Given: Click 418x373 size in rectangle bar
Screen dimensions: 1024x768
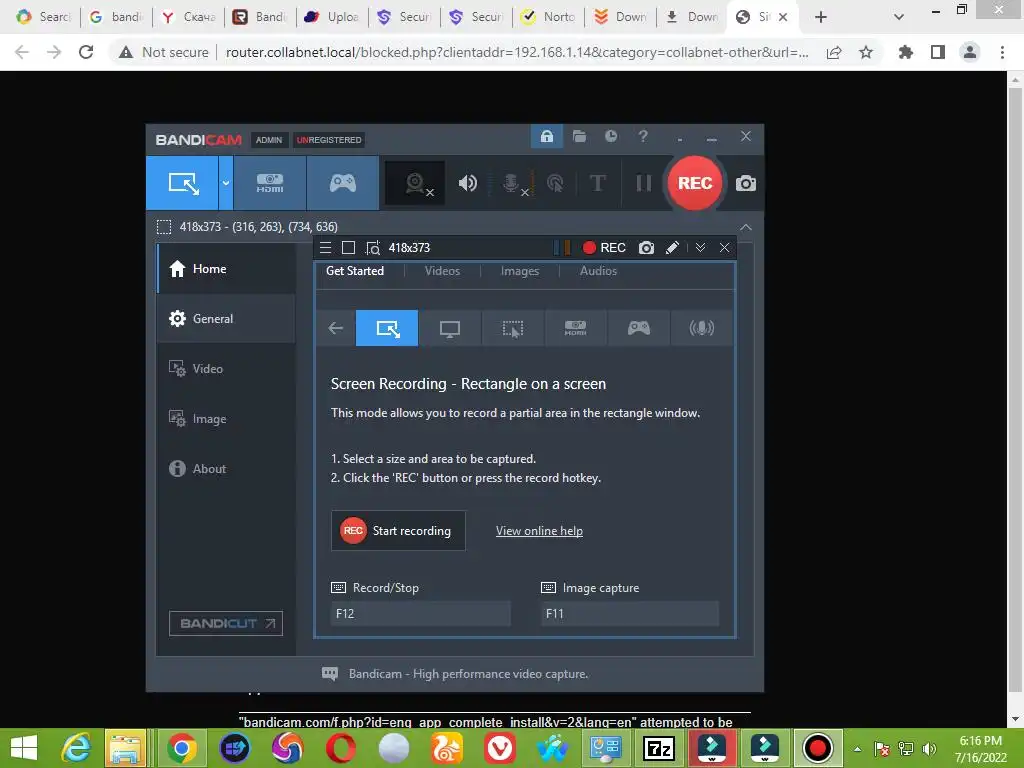Looking at the screenshot, I should [x=409, y=248].
